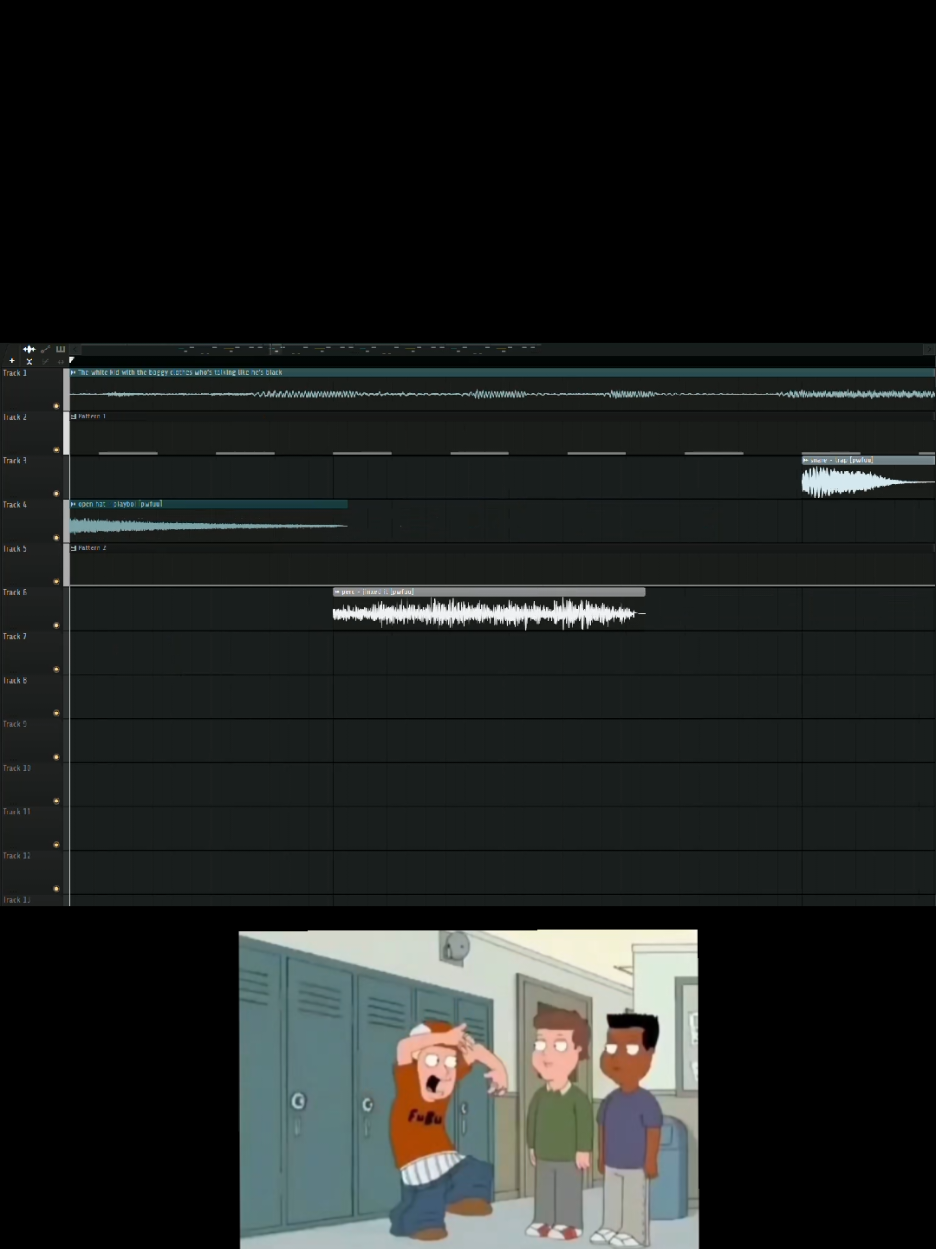Toggle the Track 8 mute dot
The height and width of the screenshot is (1249, 936).
coord(56,714)
